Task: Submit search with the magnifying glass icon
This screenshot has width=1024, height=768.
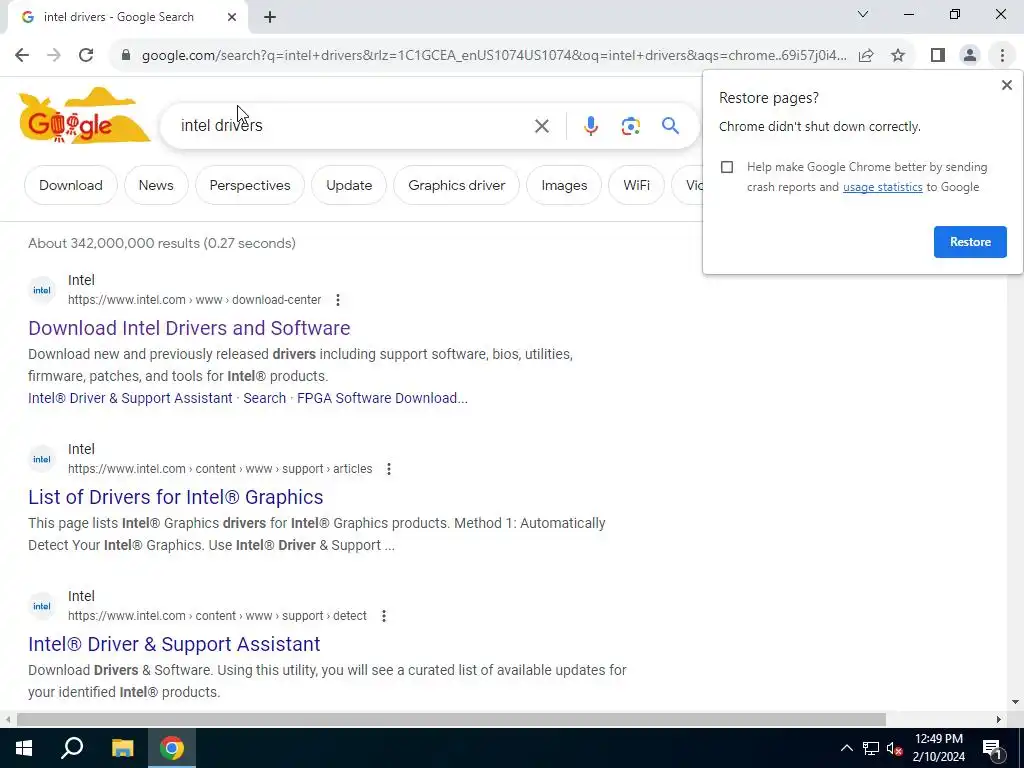Action: pos(670,125)
